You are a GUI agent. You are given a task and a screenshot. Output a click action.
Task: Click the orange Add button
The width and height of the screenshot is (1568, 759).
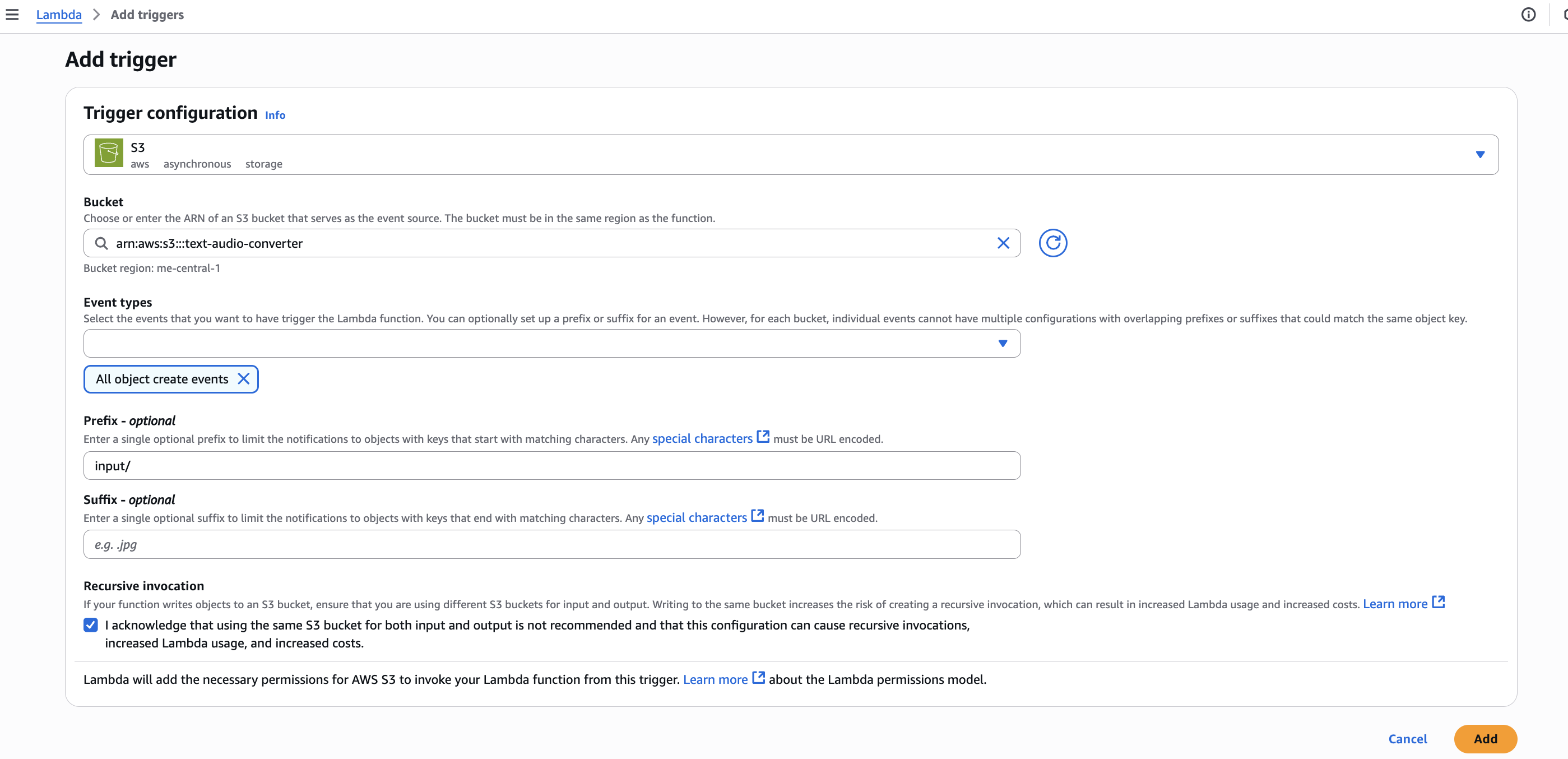[x=1485, y=739]
